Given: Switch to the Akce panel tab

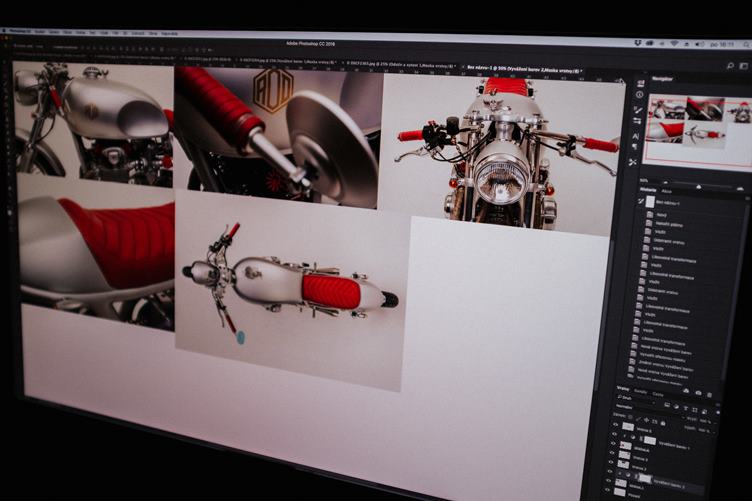Looking at the screenshot, I should click(x=666, y=191).
